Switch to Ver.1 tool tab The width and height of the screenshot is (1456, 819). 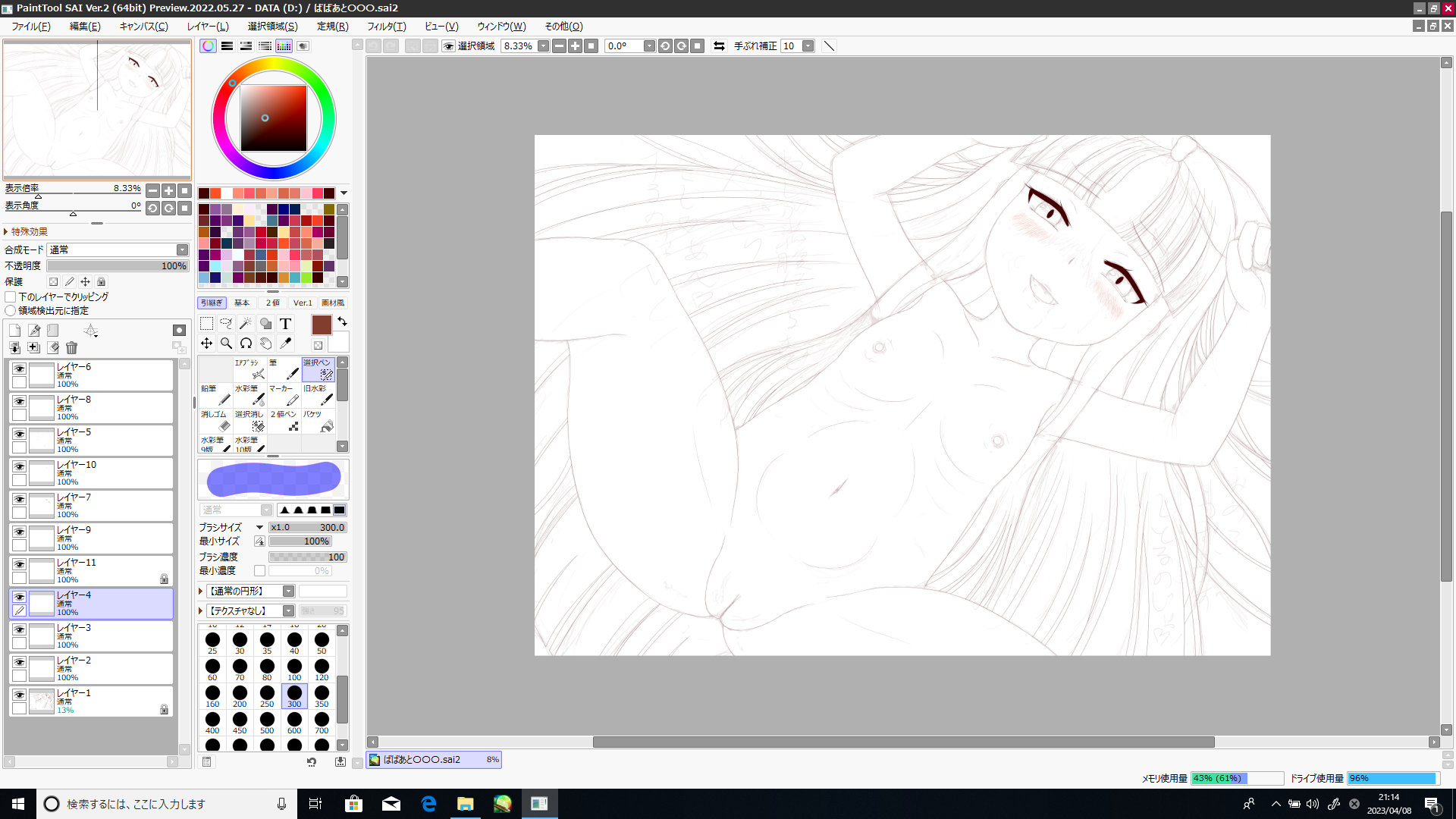(x=303, y=303)
